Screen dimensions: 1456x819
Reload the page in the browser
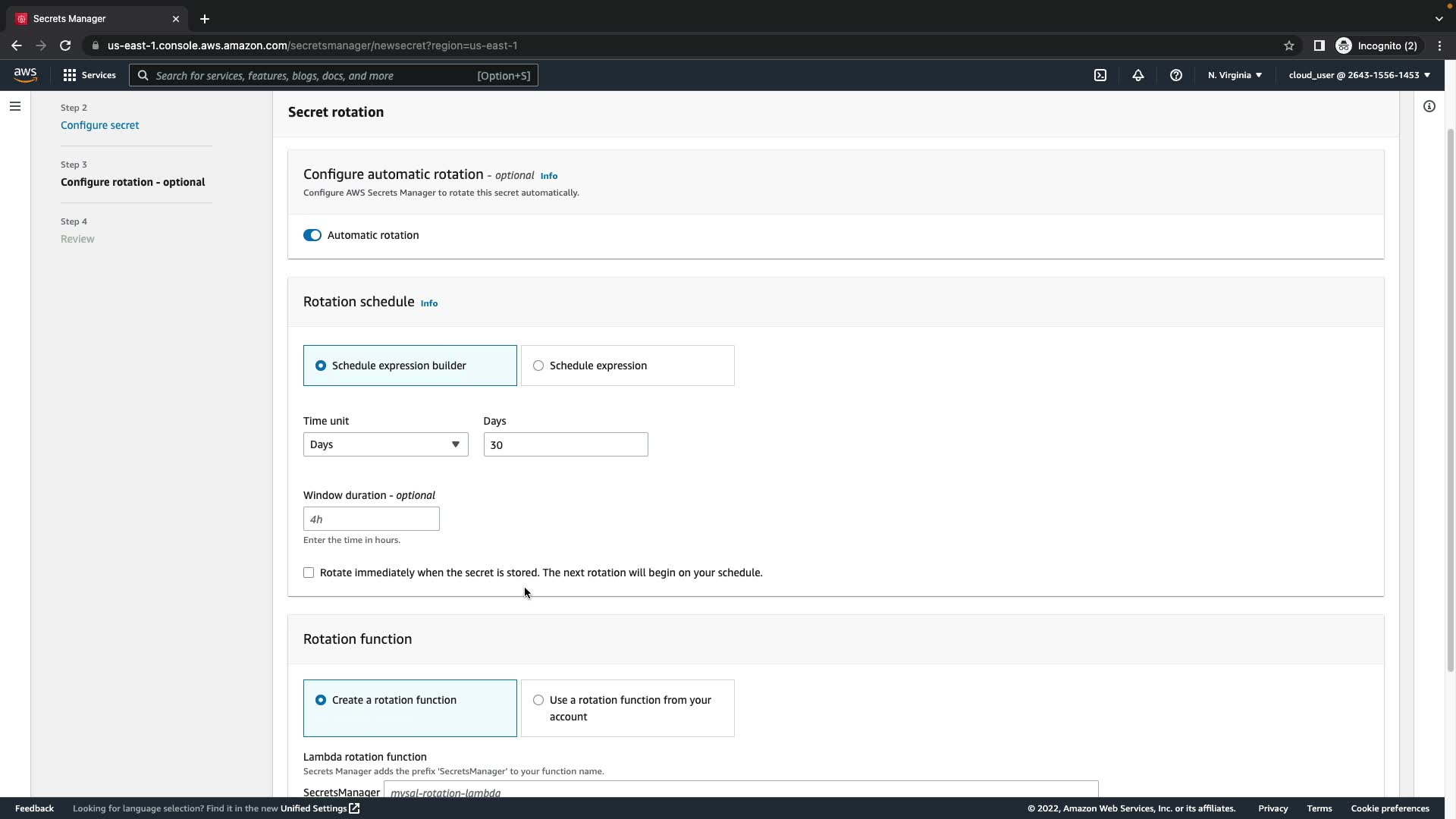coord(65,45)
